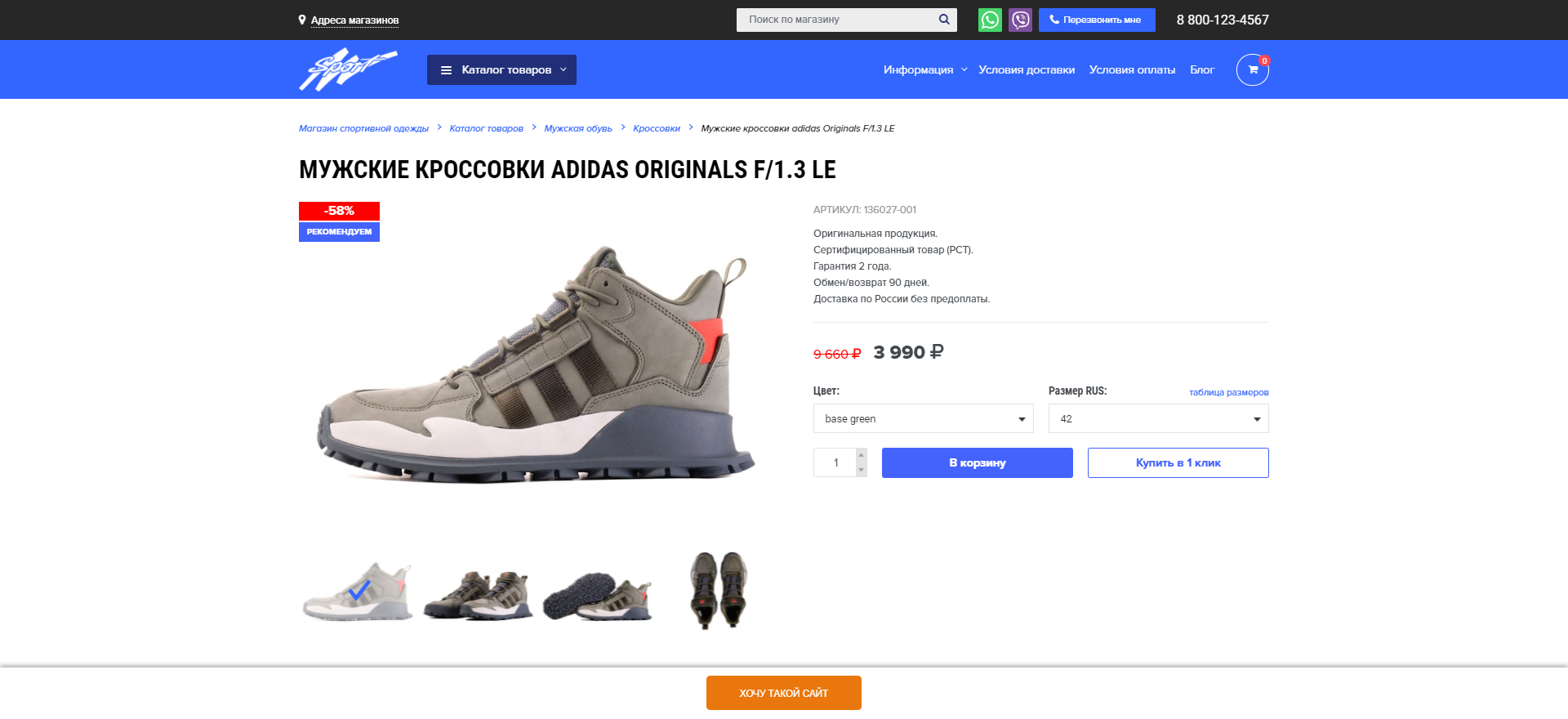The width and height of the screenshot is (1568, 719).
Task: Click Купить в 1 клик button
Action: tap(1178, 462)
